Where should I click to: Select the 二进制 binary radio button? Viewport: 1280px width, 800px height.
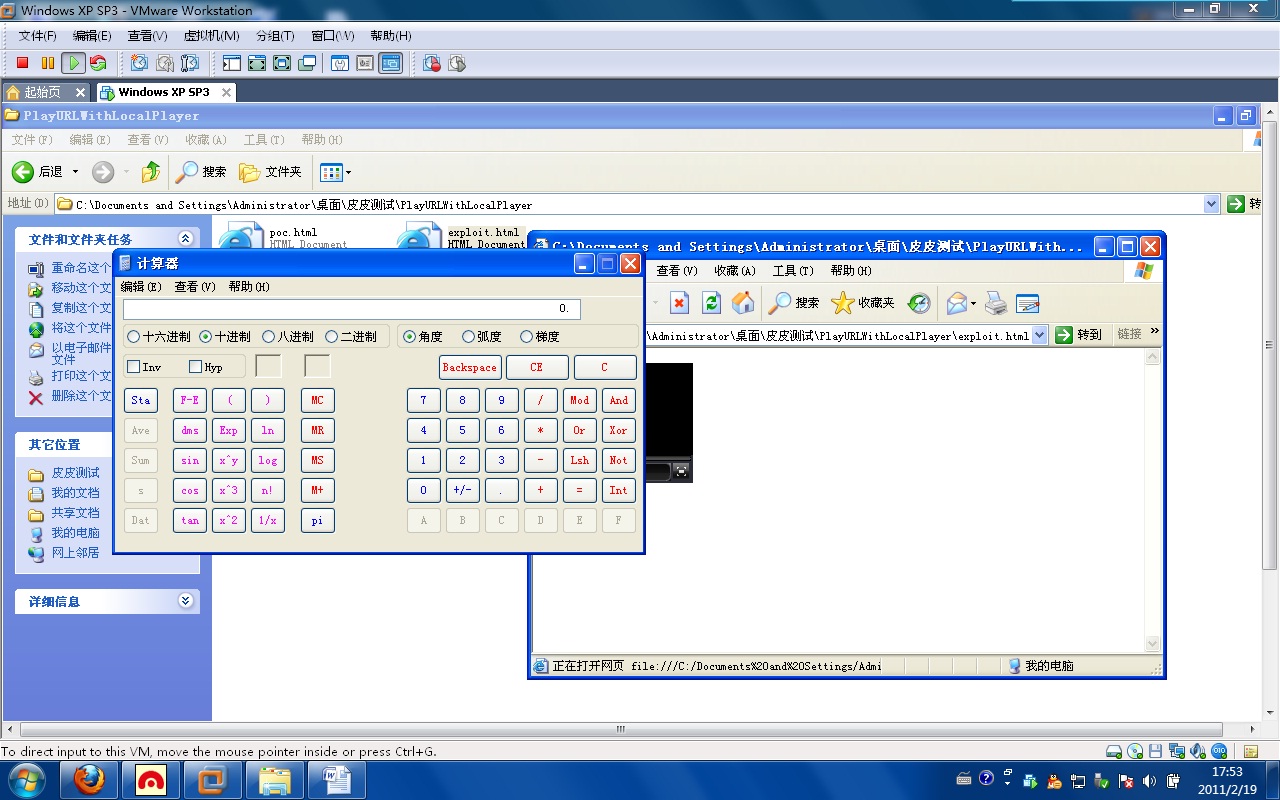[351, 337]
